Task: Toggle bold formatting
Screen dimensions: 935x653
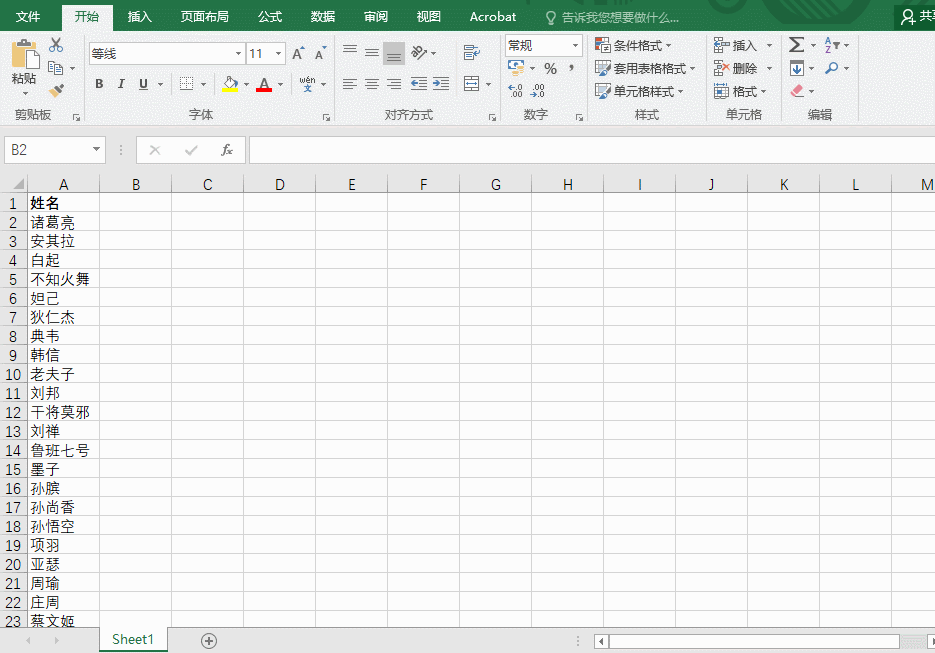Action: 99,84
